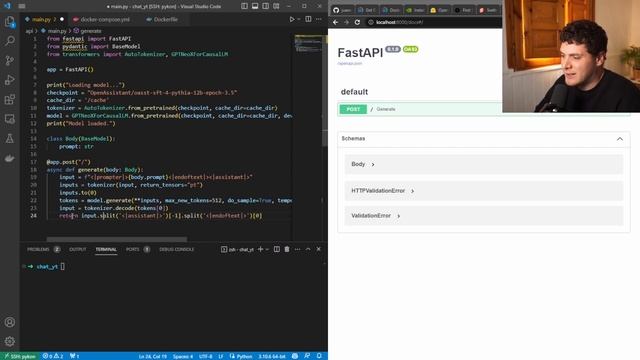640x360 pixels.
Task: Click the code minimap in editor
Action: pyautogui.click(x=309, y=44)
